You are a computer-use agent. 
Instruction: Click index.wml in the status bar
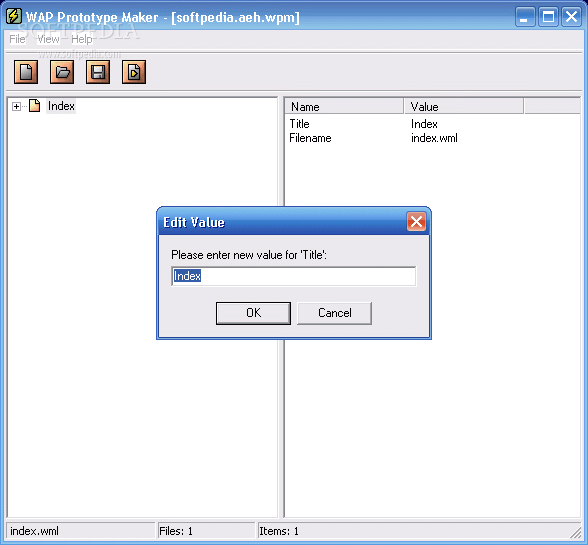34,531
